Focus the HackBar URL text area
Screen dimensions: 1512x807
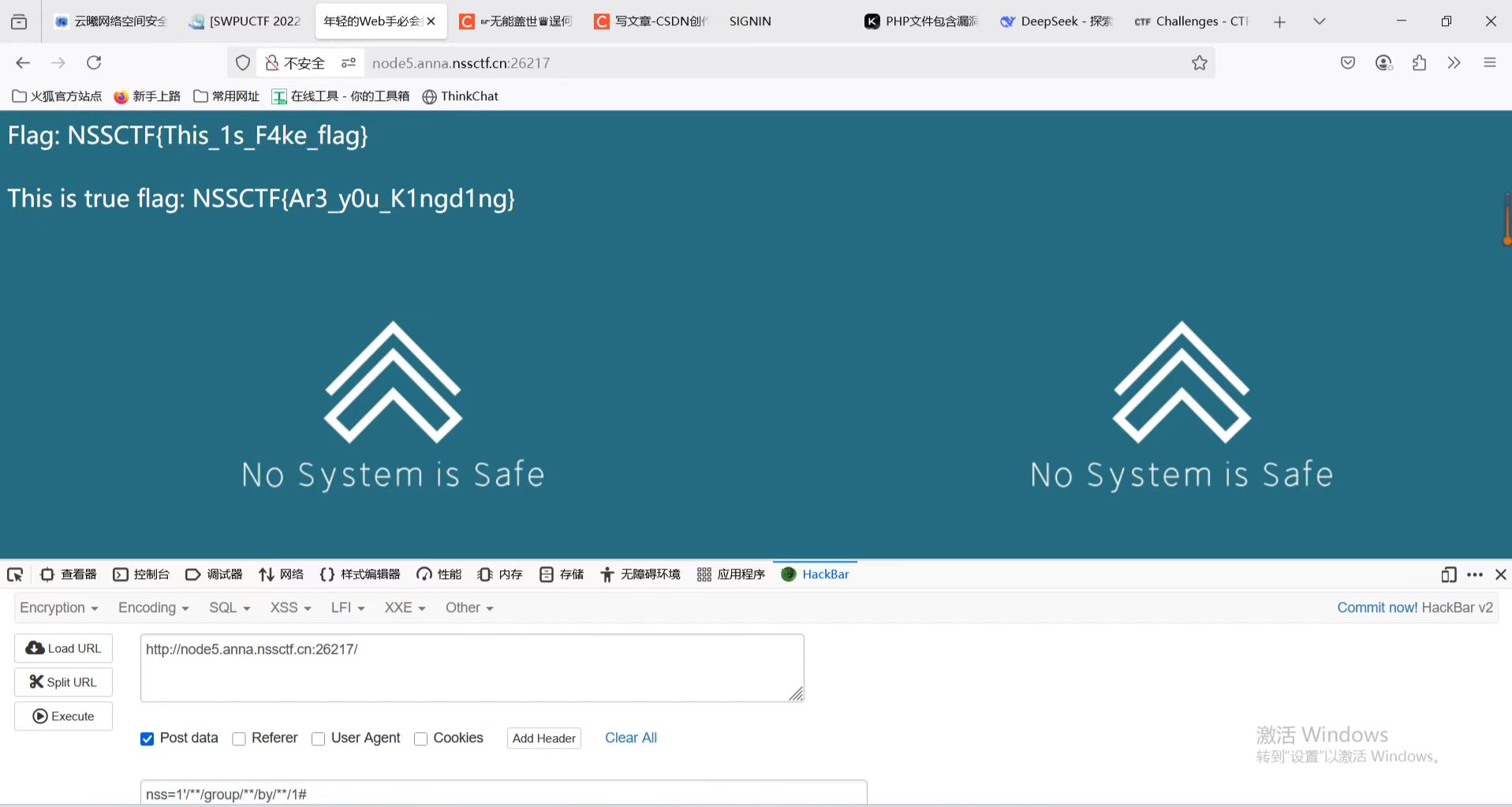pyautogui.click(x=472, y=667)
